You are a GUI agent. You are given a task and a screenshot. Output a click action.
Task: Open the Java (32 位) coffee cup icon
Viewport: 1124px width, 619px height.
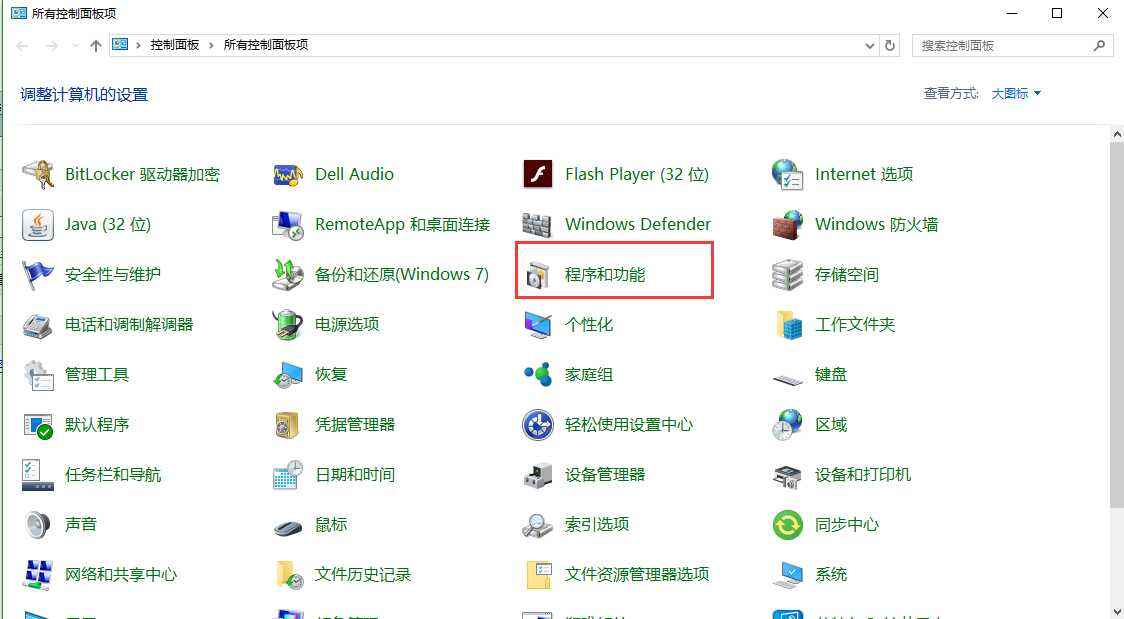37,224
